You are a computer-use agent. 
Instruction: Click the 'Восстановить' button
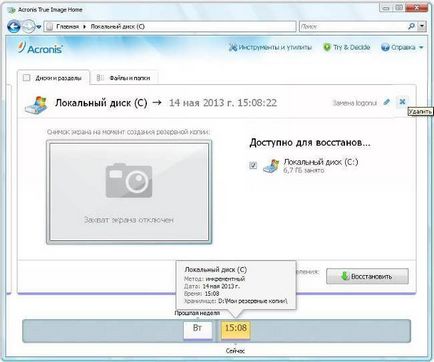[367, 276]
